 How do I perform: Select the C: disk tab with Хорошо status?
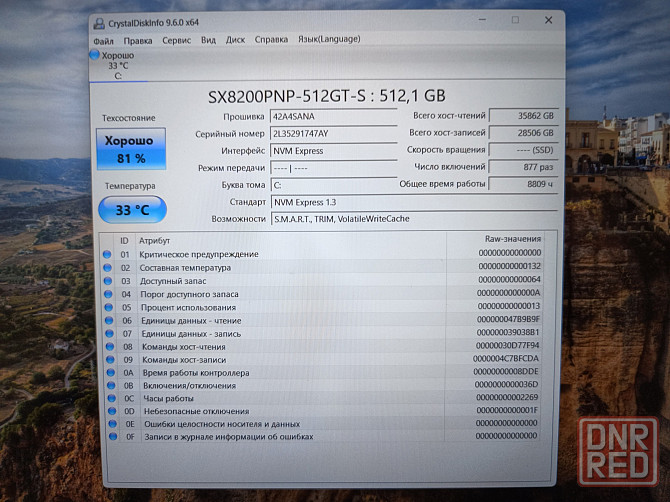[118, 66]
